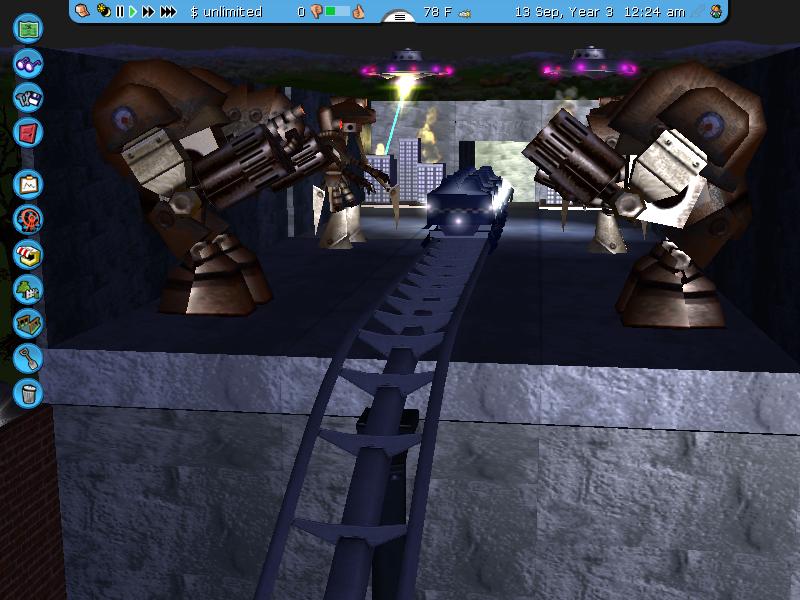Open the red scenario objectives book
Image resolution: width=800 pixels, height=600 pixels.
[28, 133]
